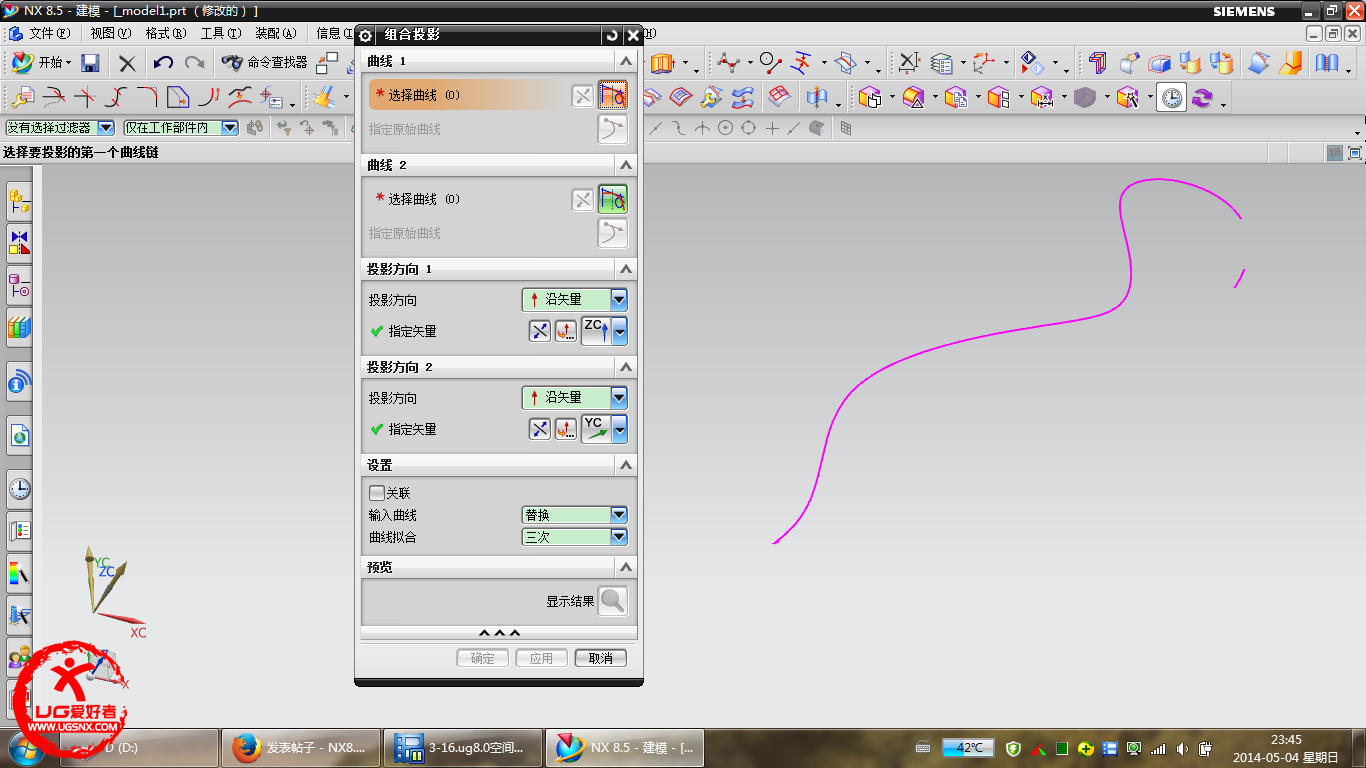Click reverse direction icon in 投影方向 1
Screen dimensions: 1366x768
[540, 331]
